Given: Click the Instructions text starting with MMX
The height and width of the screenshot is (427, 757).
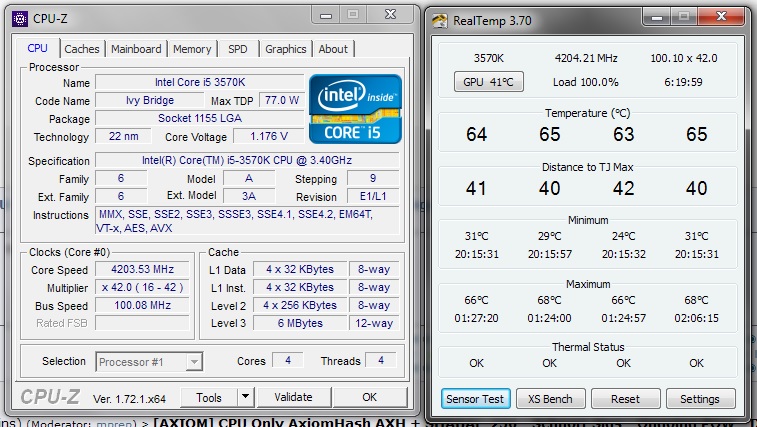Looking at the screenshot, I should 247,221.
